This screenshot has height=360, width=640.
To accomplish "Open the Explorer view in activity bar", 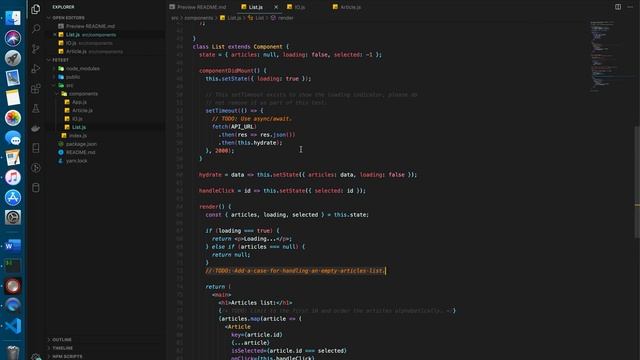I will coord(36,9).
